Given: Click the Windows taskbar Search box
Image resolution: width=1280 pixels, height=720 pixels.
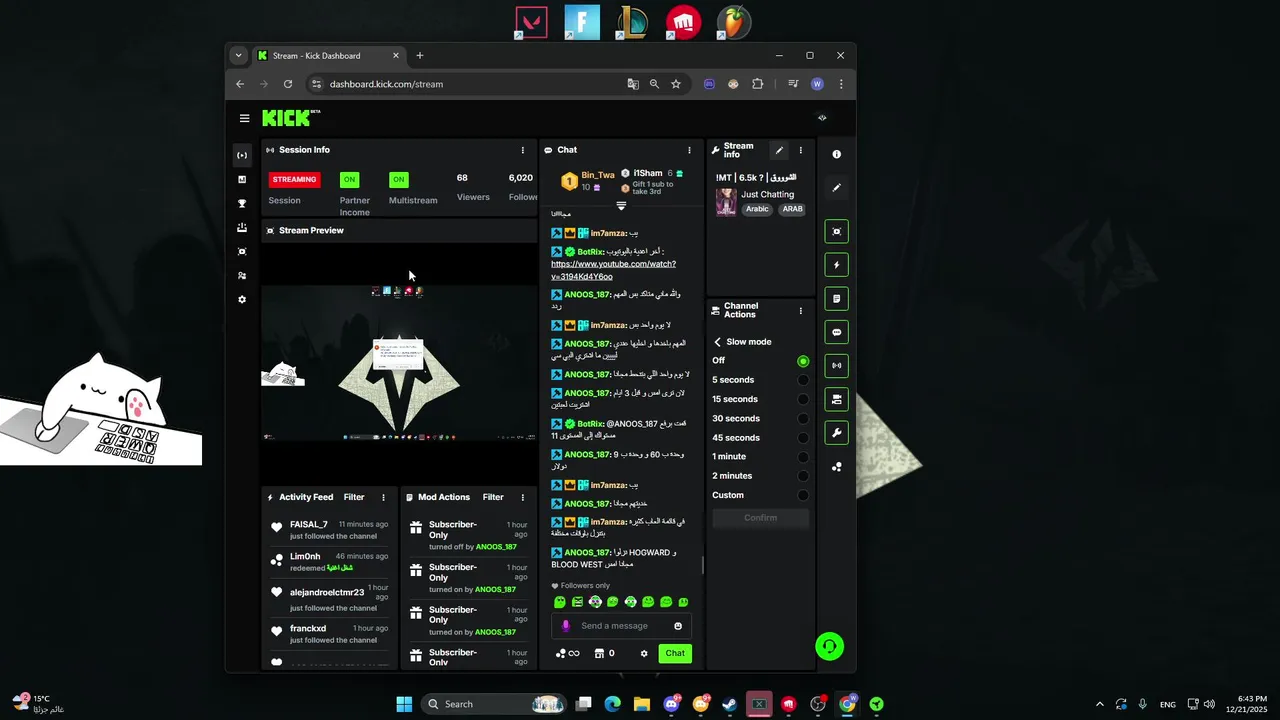Looking at the screenshot, I should (495, 704).
